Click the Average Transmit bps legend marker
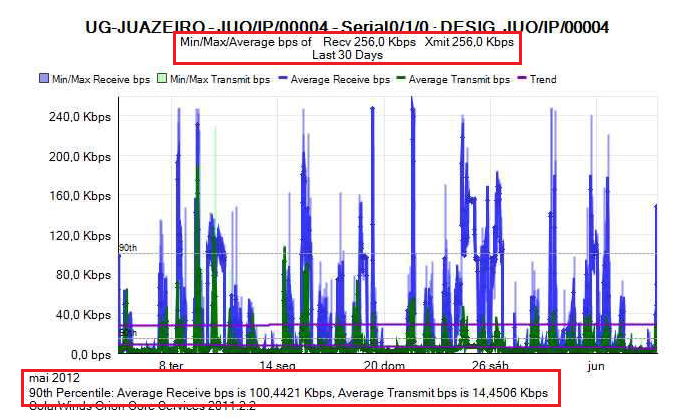Image resolution: width=687 pixels, height=419 pixels. coord(400,78)
